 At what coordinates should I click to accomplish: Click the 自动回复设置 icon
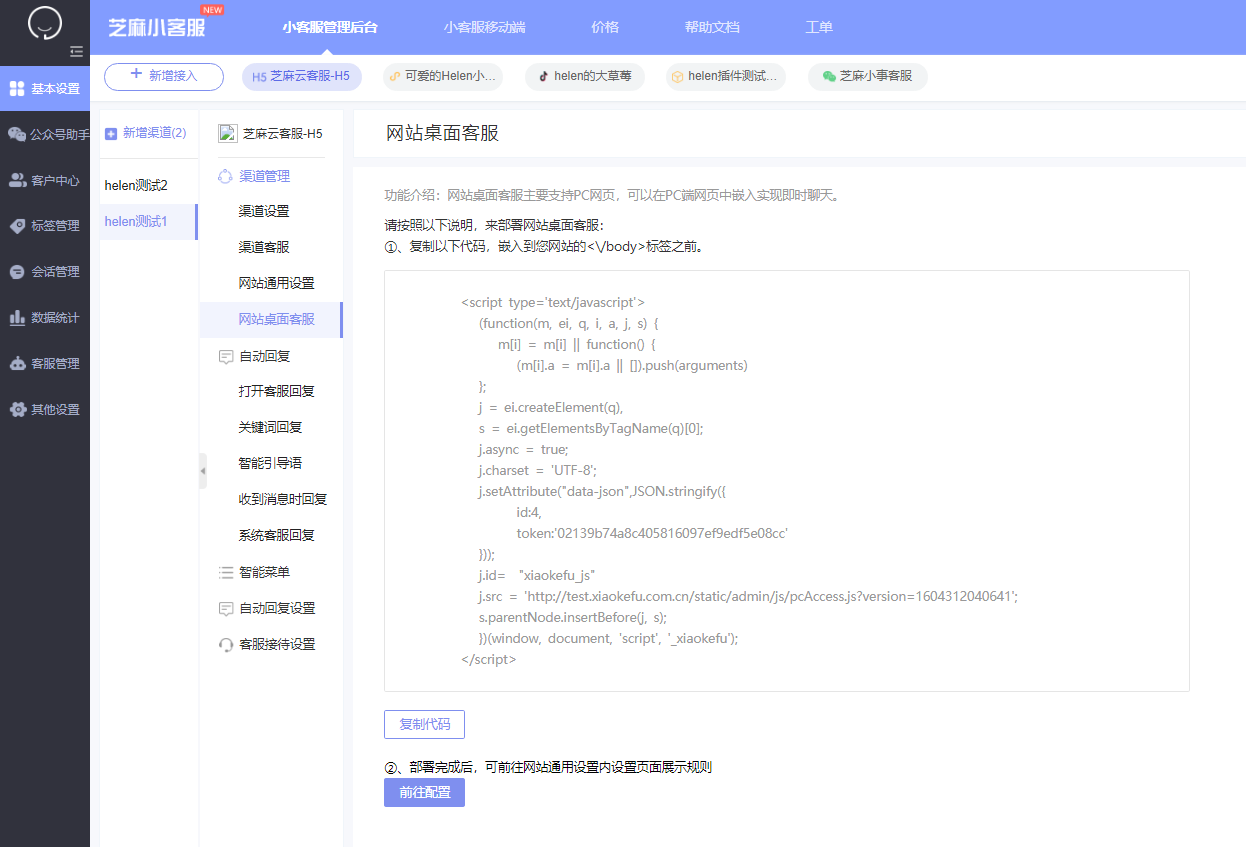pyautogui.click(x=225, y=608)
